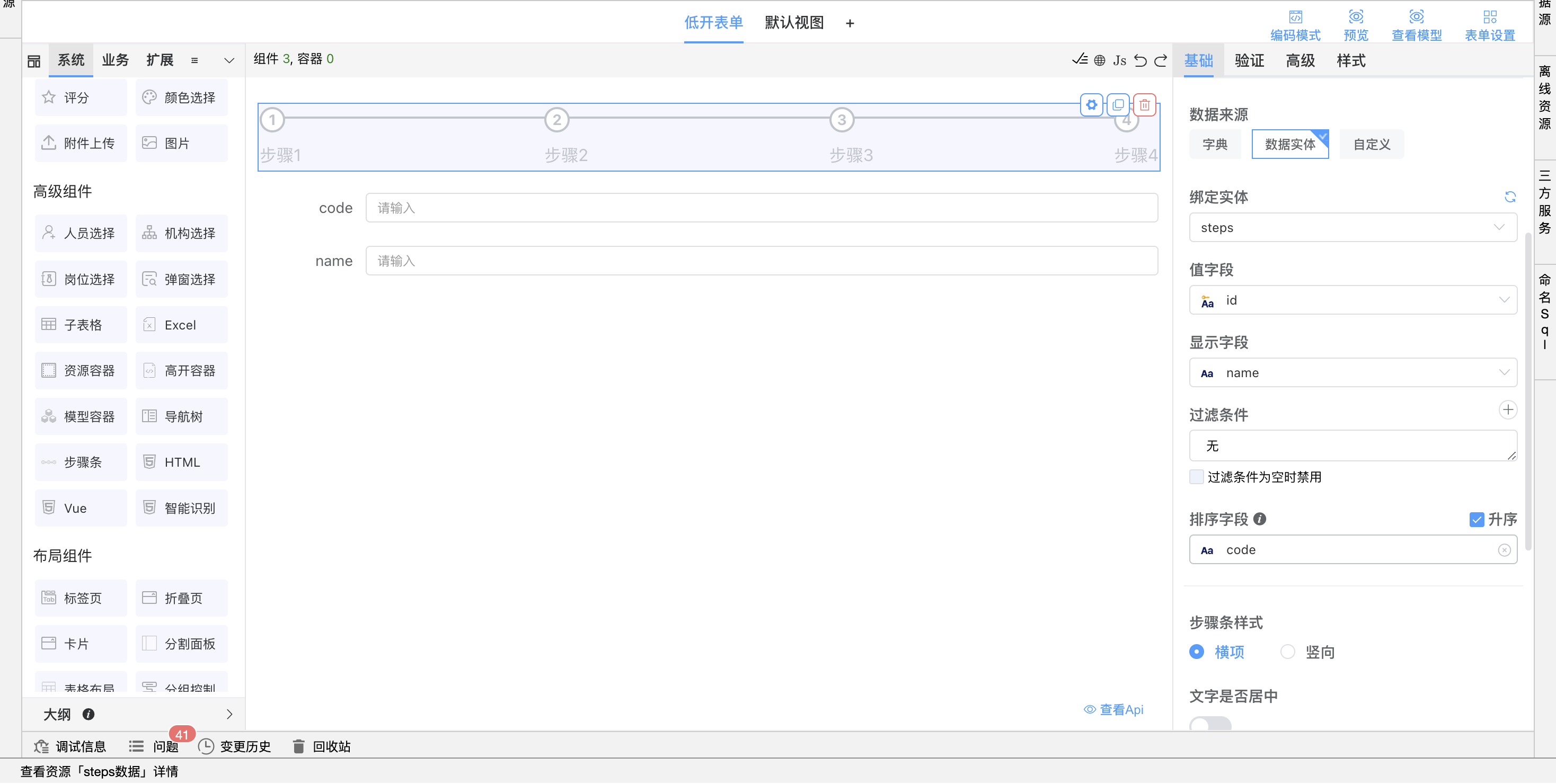Click the copy component icon

(1118, 105)
